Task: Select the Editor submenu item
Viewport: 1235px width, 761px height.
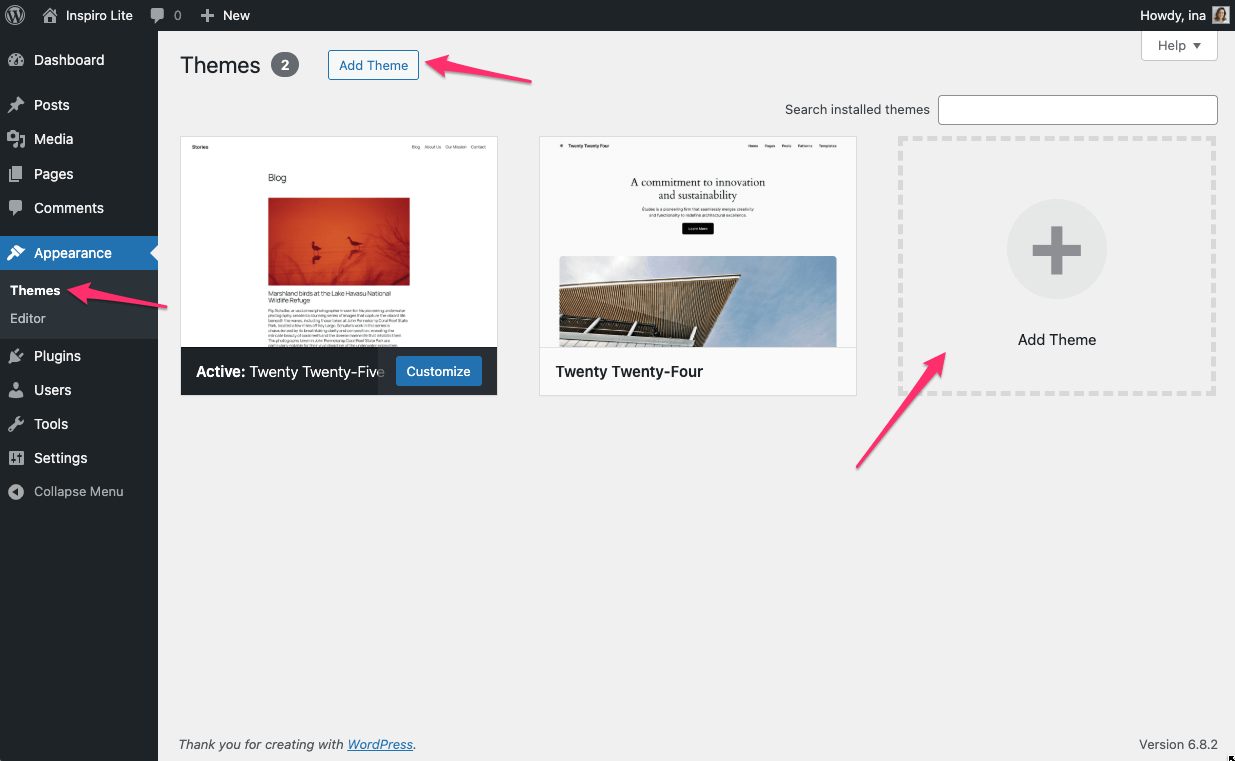Action: pos(28,318)
